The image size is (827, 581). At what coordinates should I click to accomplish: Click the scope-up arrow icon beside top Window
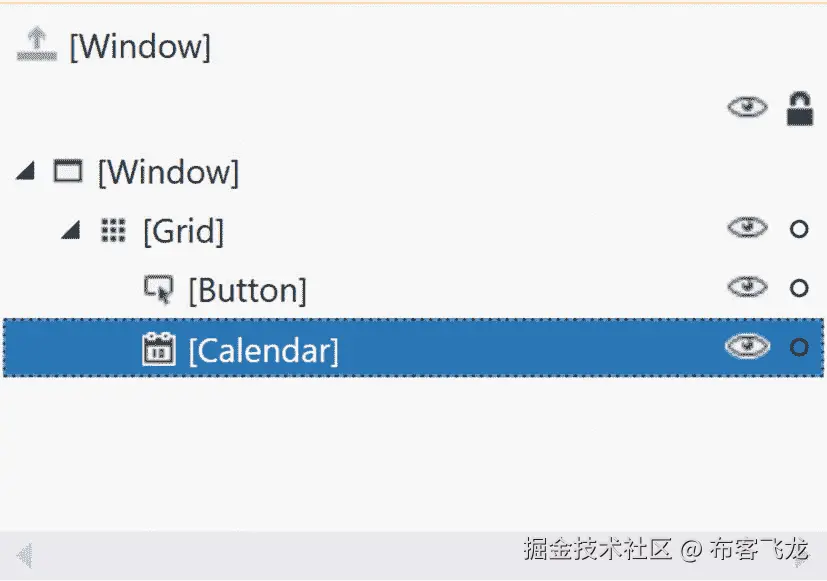pos(36,45)
